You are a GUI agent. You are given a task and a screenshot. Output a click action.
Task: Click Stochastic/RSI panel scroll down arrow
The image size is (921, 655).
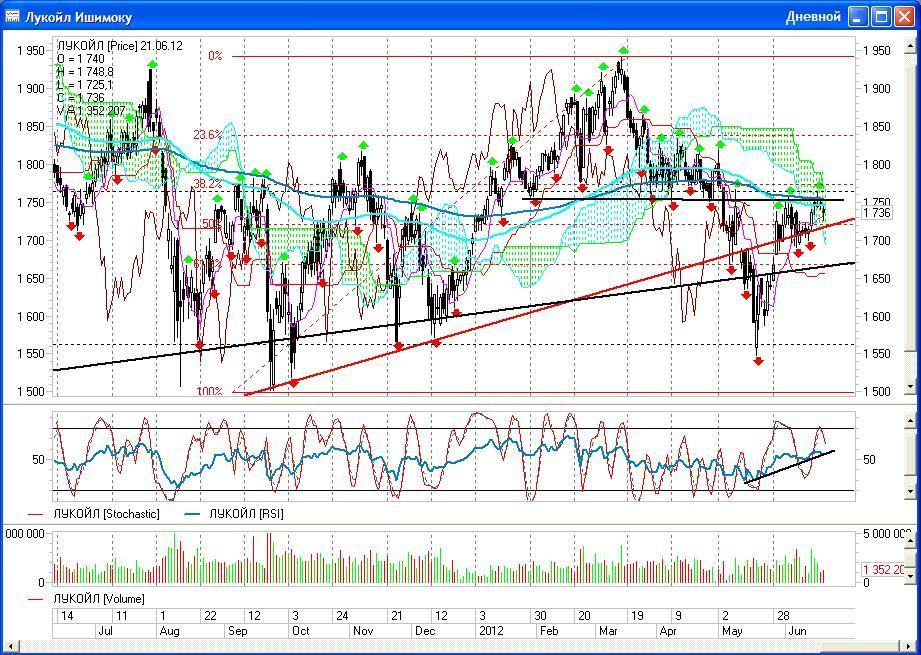click(x=911, y=491)
